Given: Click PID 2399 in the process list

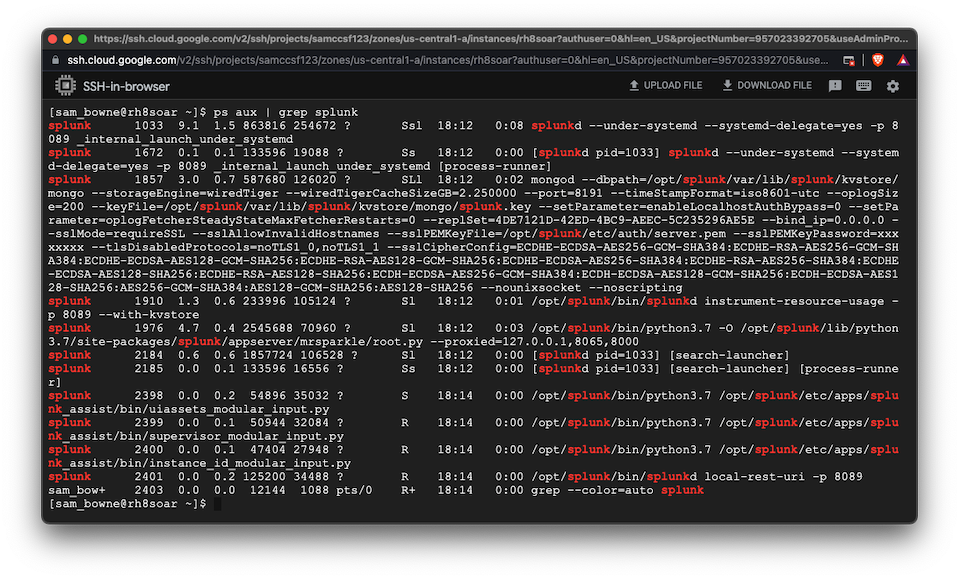Looking at the screenshot, I should click(149, 422).
